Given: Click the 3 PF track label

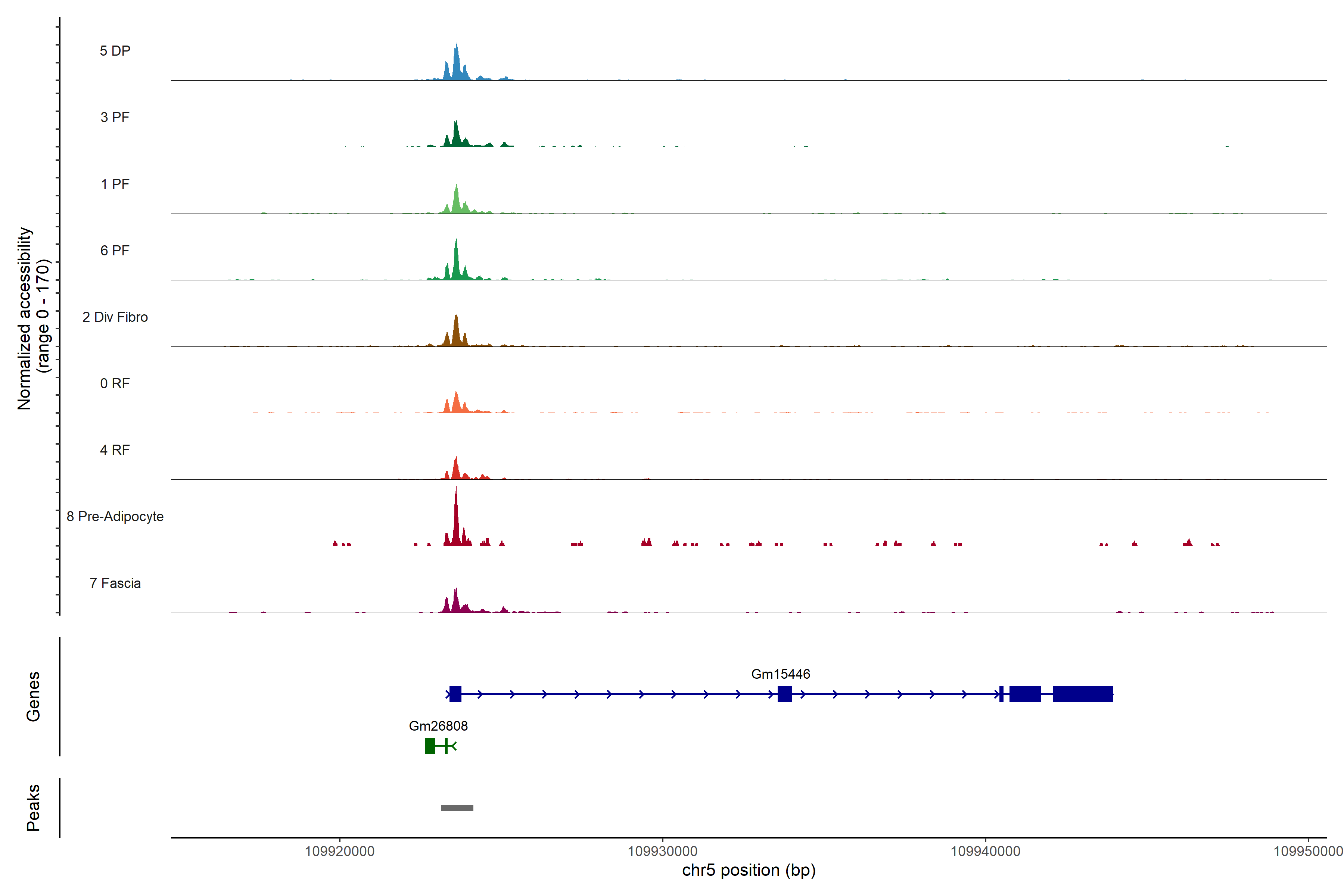Looking at the screenshot, I should [115, 117].
